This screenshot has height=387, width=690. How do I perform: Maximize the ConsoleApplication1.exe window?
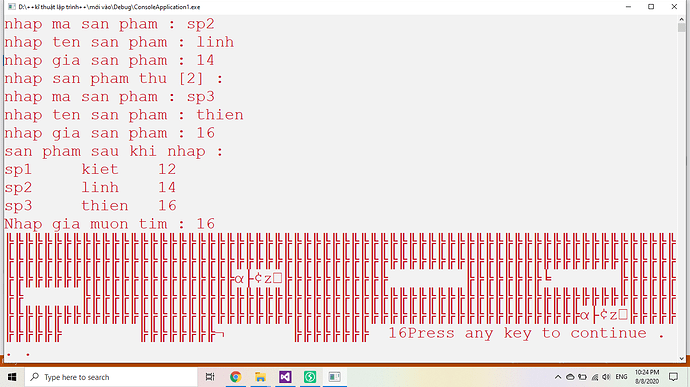tap(651, 7)
